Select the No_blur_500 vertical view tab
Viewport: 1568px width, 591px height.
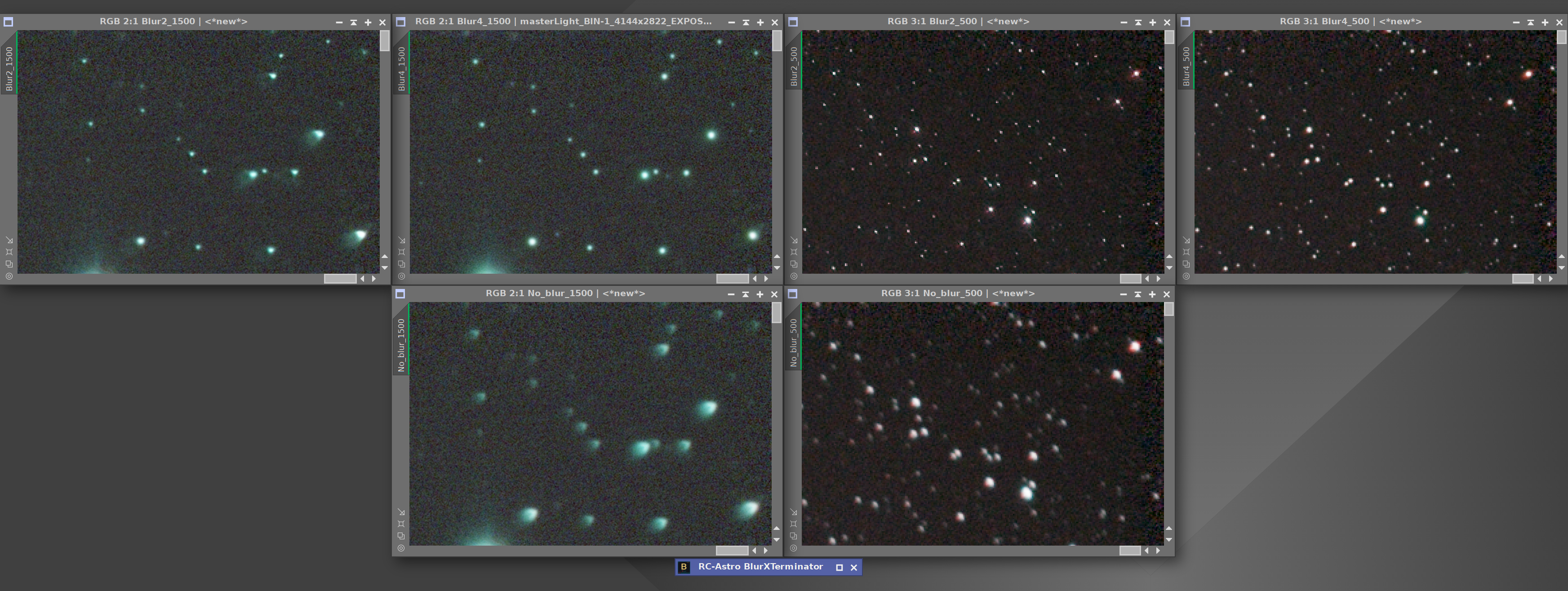point(793,342)
